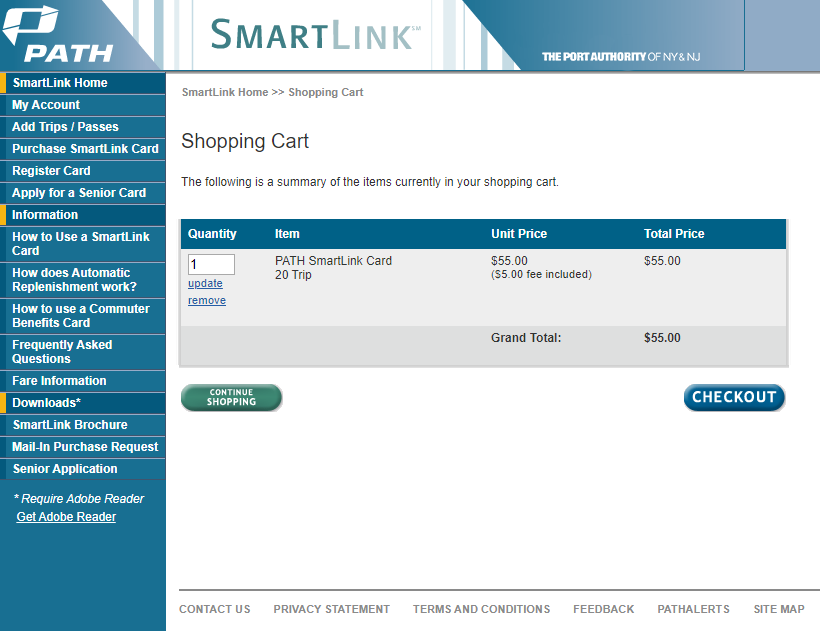This screenshot has height=631, width=820.
Task: Click the ($5.00 fee included) note
Action: point(541,274)
